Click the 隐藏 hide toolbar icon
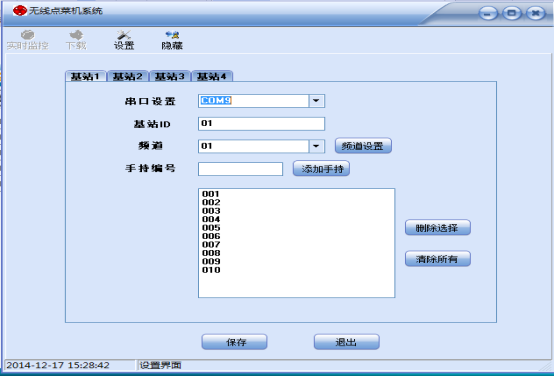Image resolution: width=554 pixels, height=377 pixels. 172,40
